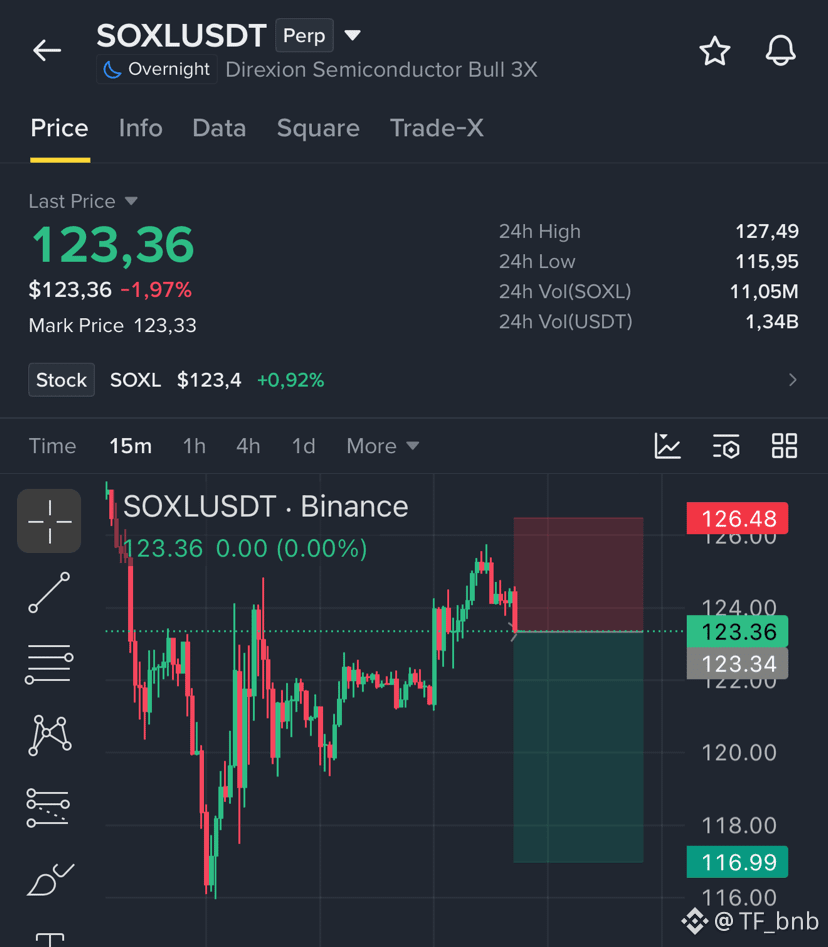Open chart indicators icon
Image resolution: width=828 pixels, height=947 pixels.
668,446
